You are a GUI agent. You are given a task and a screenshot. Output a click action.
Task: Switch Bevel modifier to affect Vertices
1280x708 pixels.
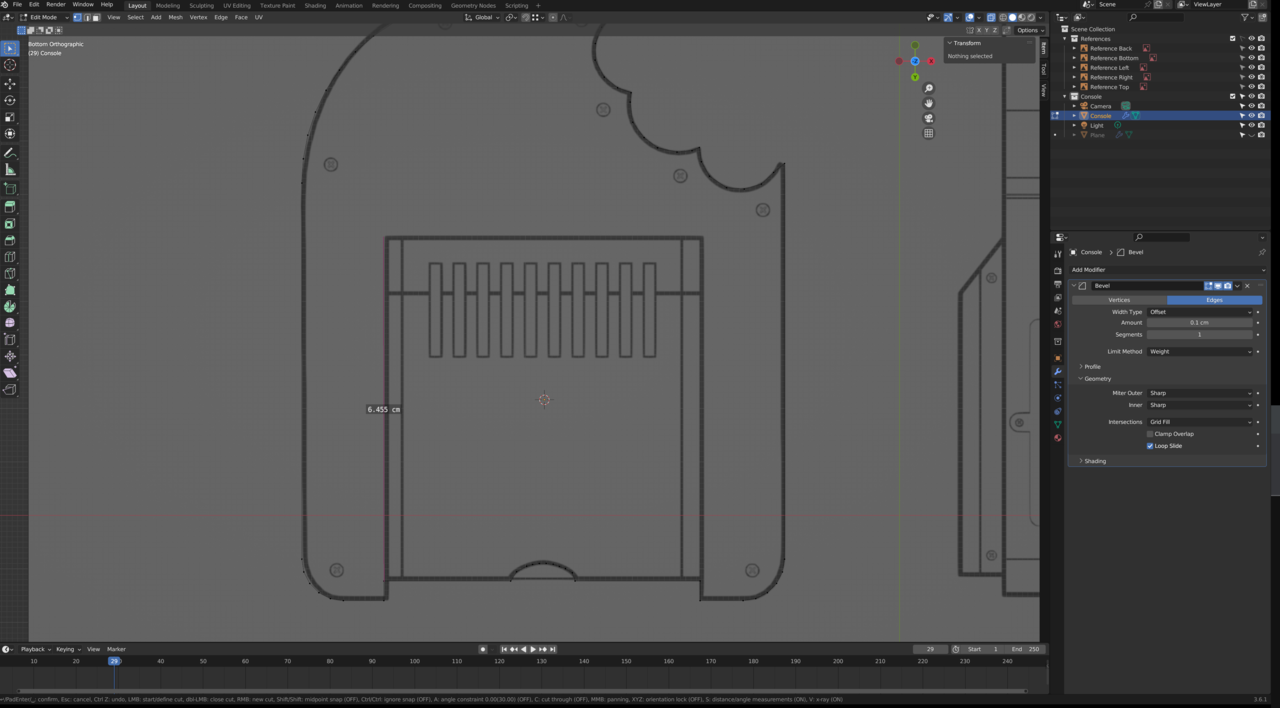pos(1119,299)
